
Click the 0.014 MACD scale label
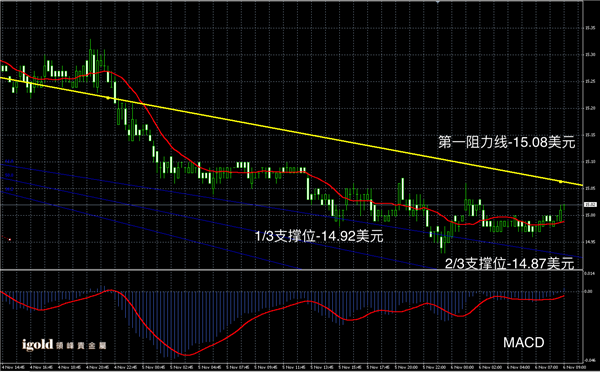pos(589,273)
